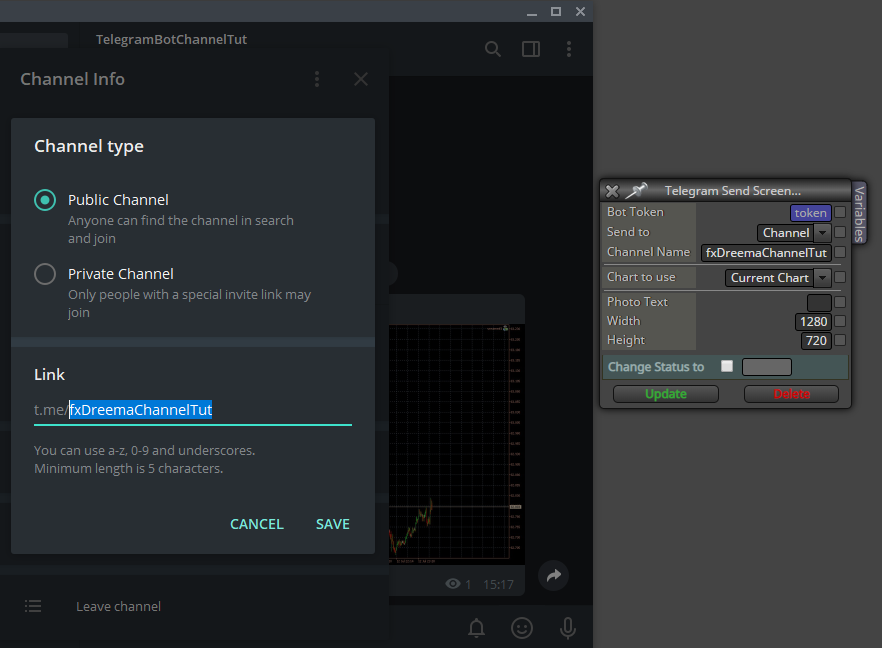This screenshot has height=648, width=882.
Task: Open the Channel Info three-dot options
Action: point(317,79)
